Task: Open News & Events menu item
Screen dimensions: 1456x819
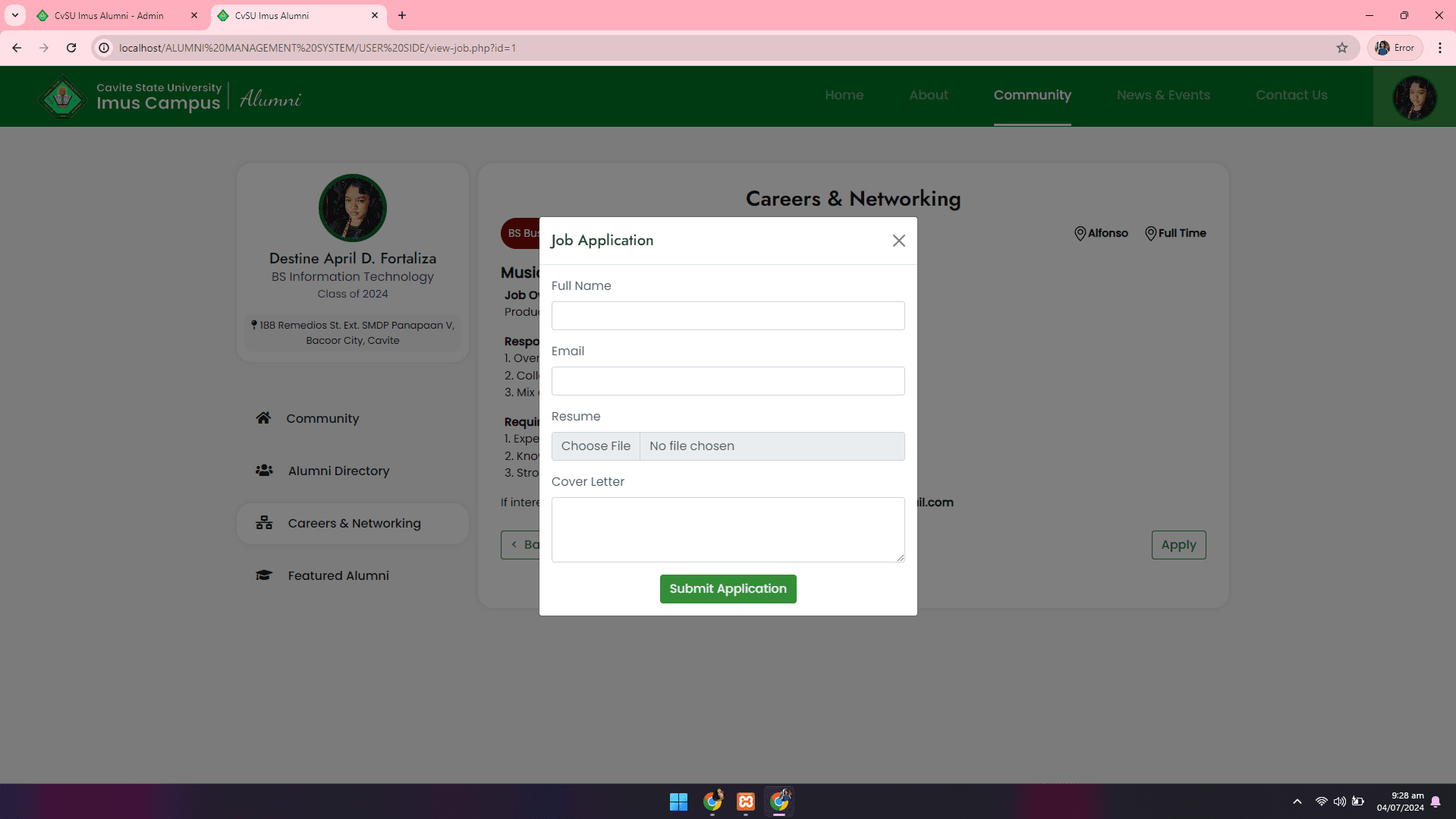Action: click(1162, 95)
